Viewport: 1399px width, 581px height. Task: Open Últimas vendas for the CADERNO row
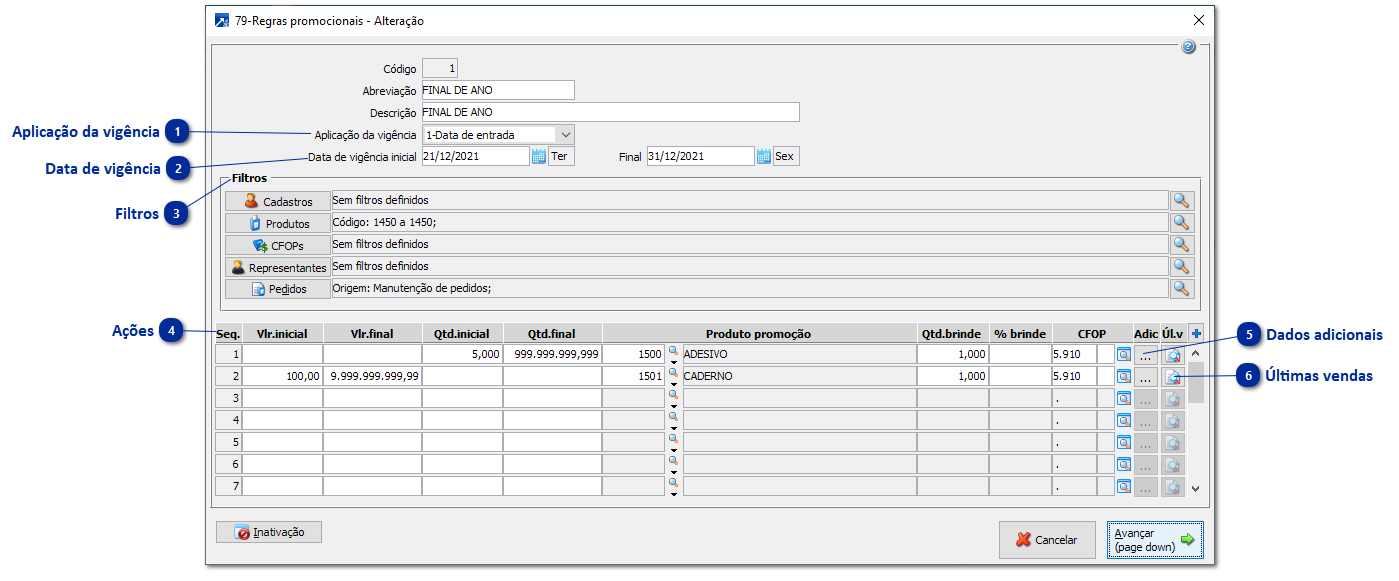(1173, 377)
